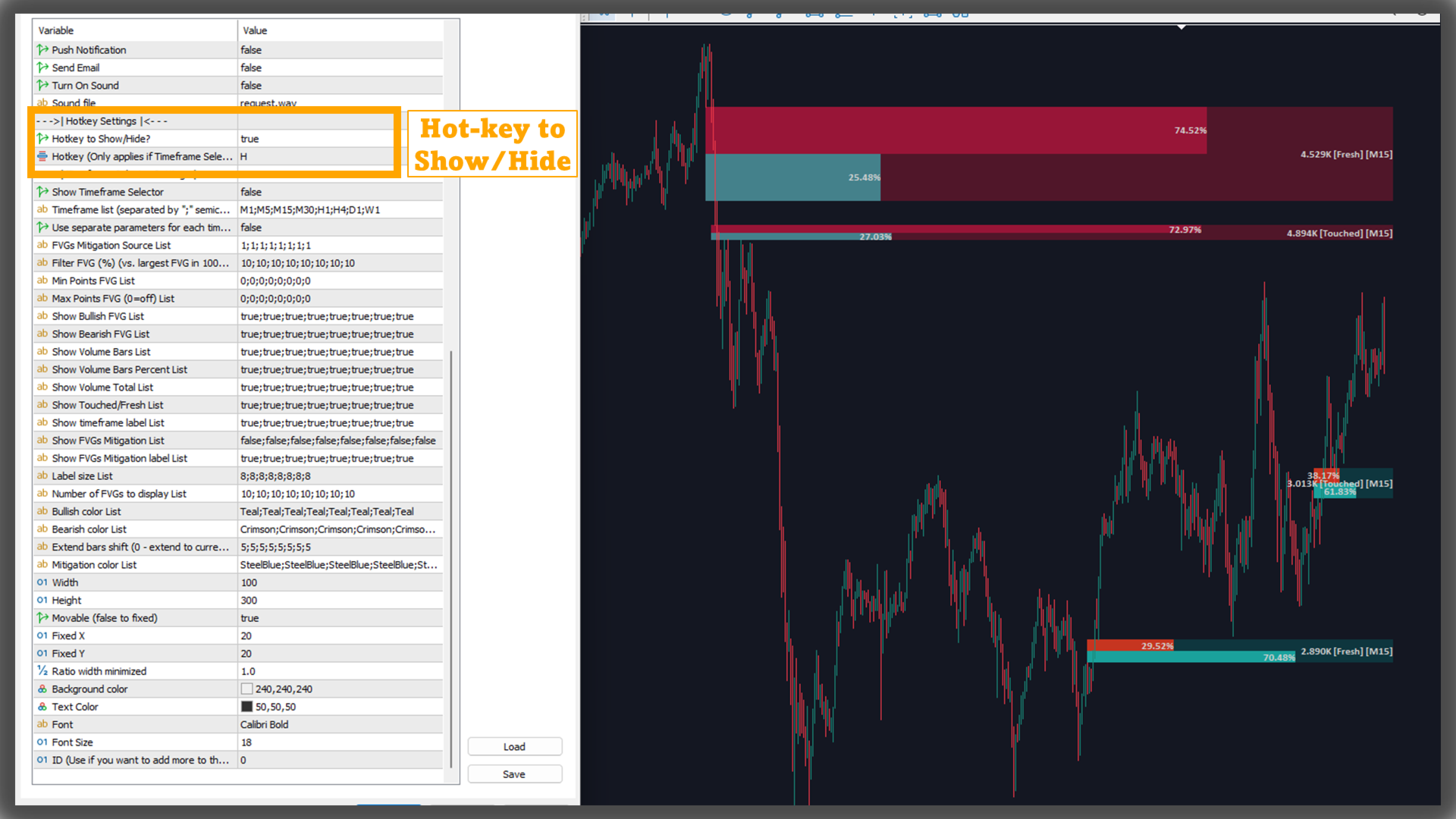Click the ½ icon beside Ratio width minimized
Viewport: 1456px width, 819px height.
[42, 671]
